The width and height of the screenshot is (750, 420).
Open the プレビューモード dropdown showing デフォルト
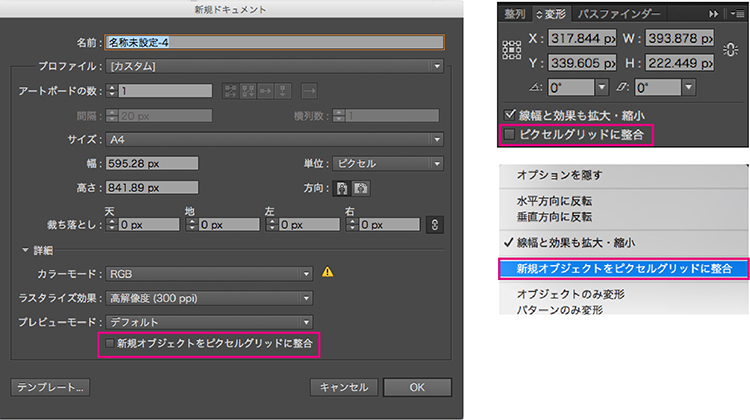point(209,322)
